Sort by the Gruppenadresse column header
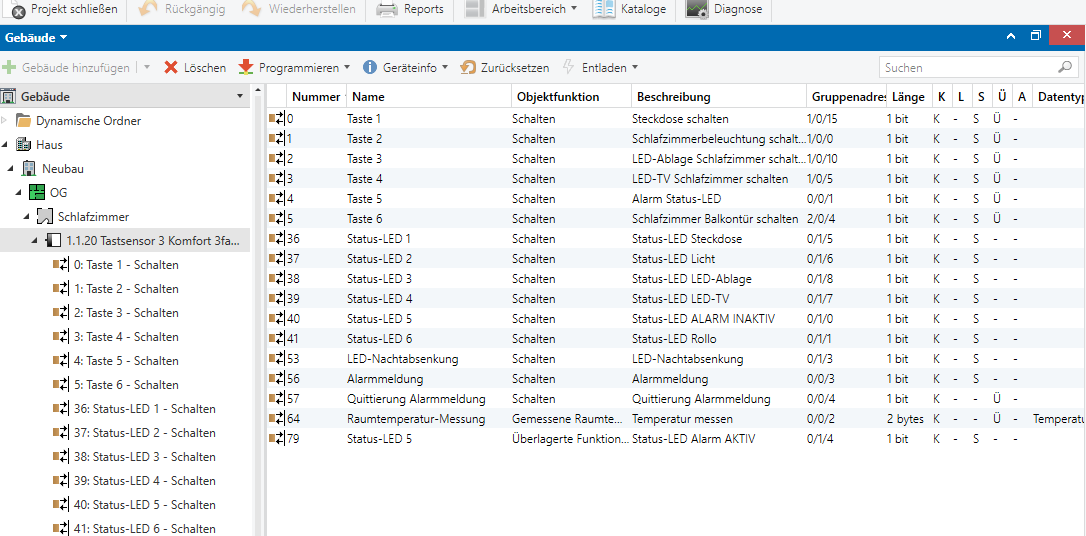Viewport: 1086px width, 536px height. [x=846, y=97]
